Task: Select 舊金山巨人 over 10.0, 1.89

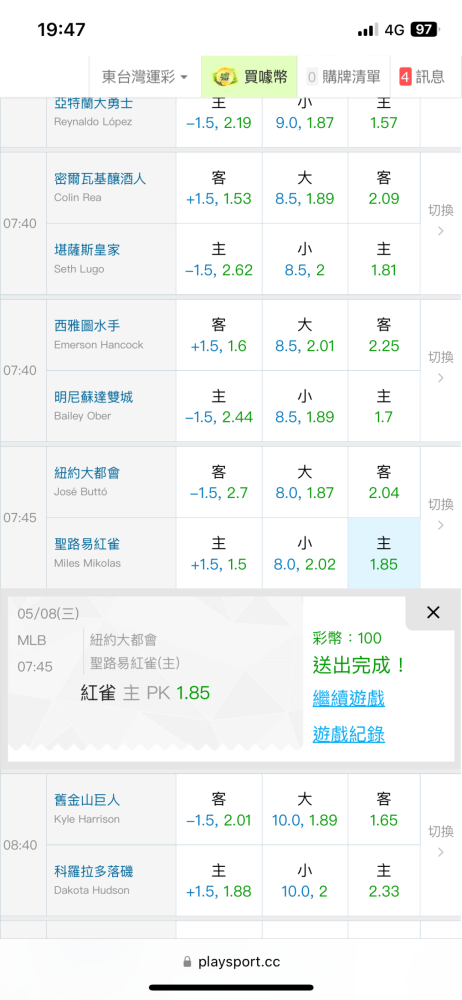Action: [304, 809]
